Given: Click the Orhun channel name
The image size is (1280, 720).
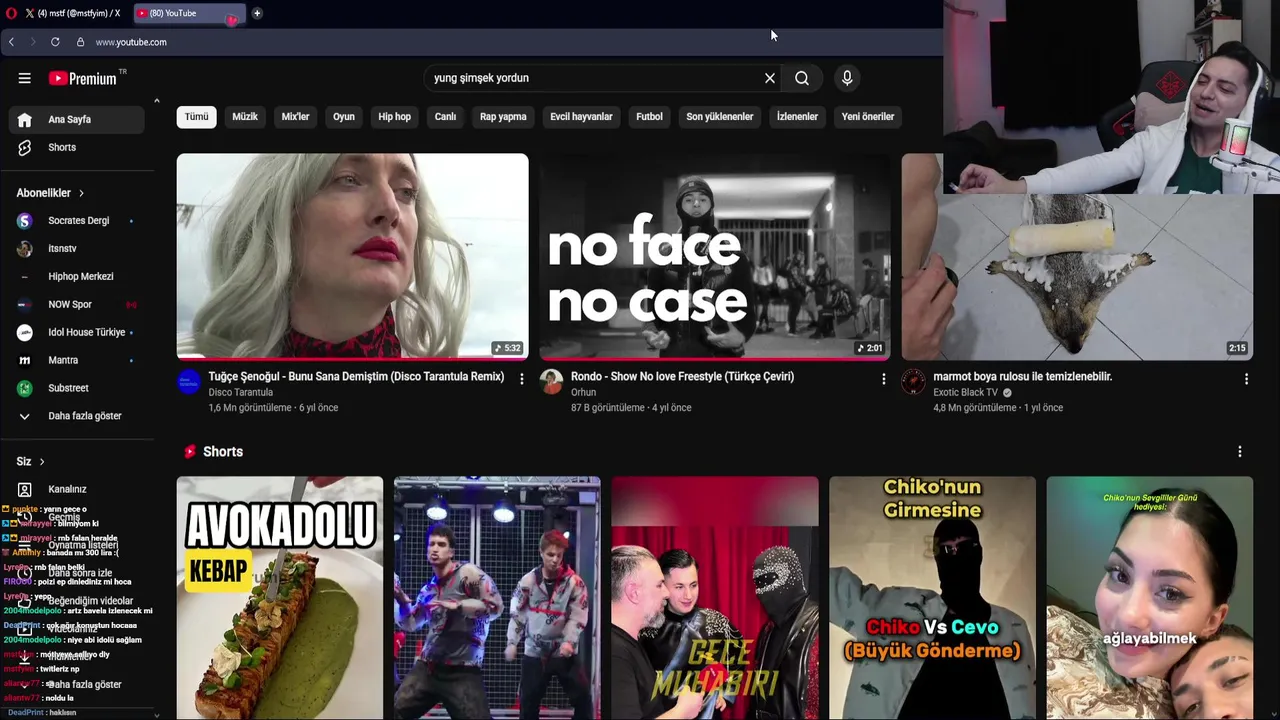Looking at the screenshot, I should point(583,393).
